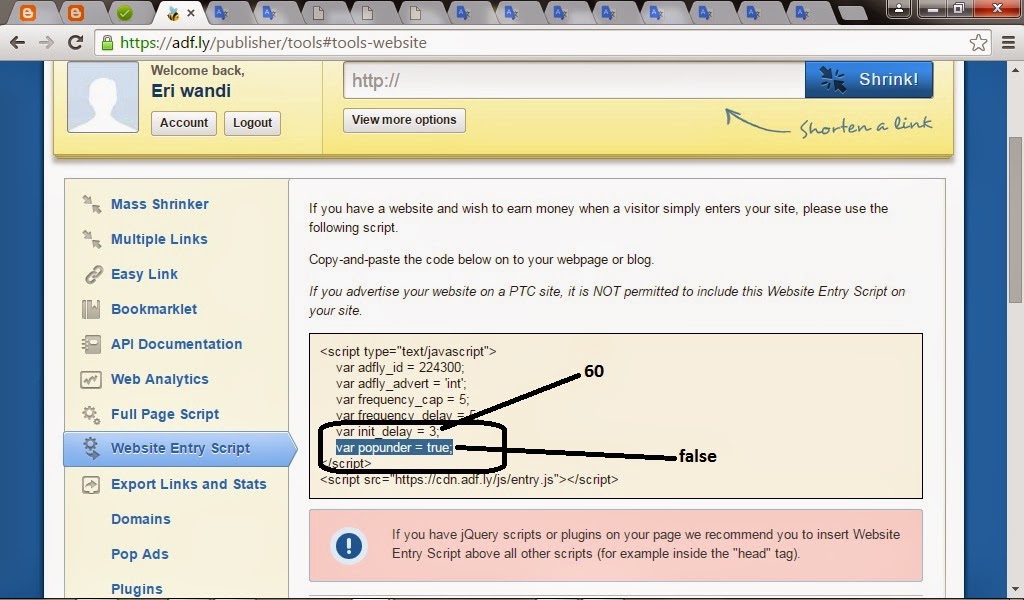Click the Shrink! button
The width and height of the screenshot is (1024, 600).
pos(869,80)
